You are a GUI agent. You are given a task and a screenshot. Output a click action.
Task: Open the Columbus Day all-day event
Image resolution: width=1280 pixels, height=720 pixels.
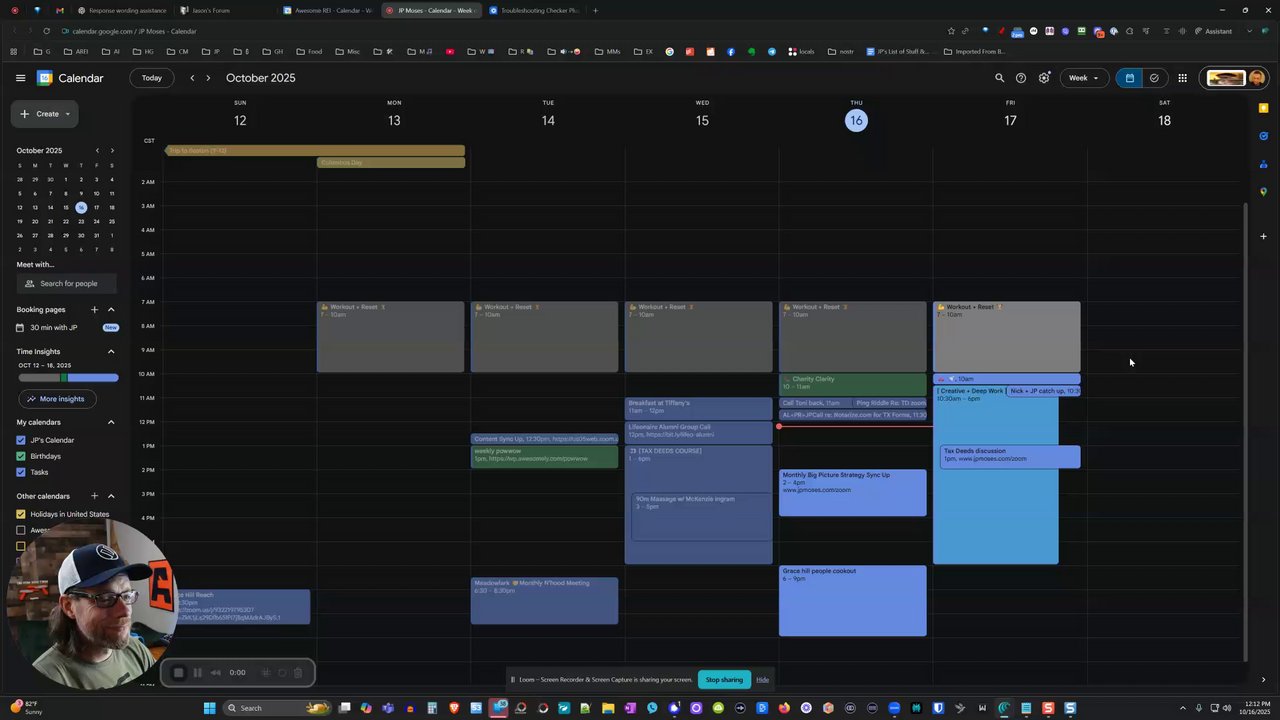pos(391,163)
